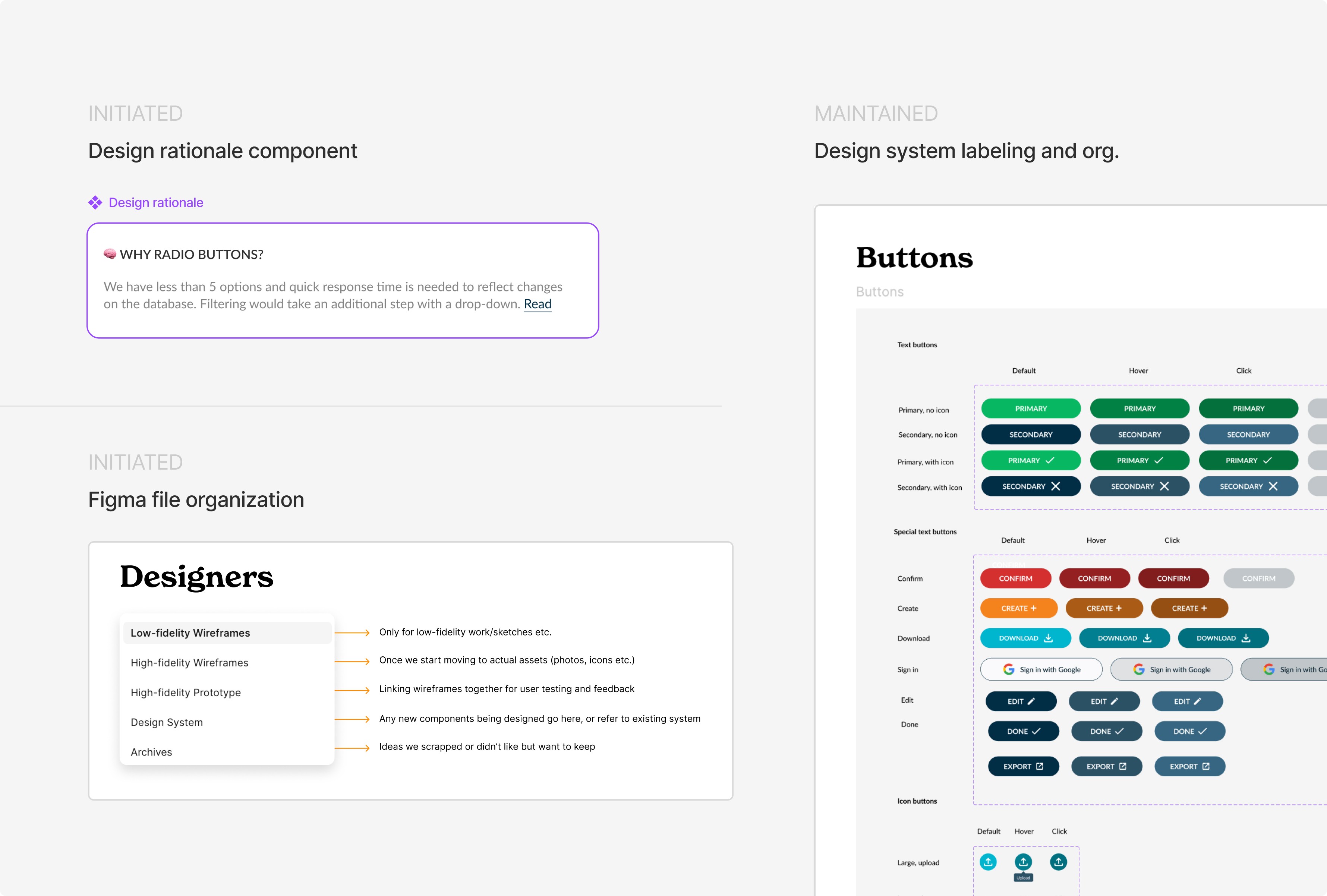The height and width of the screenshot is (896, 1327).
Task: Click the default DONE button with checkmark
Action: pos(1023,732)
